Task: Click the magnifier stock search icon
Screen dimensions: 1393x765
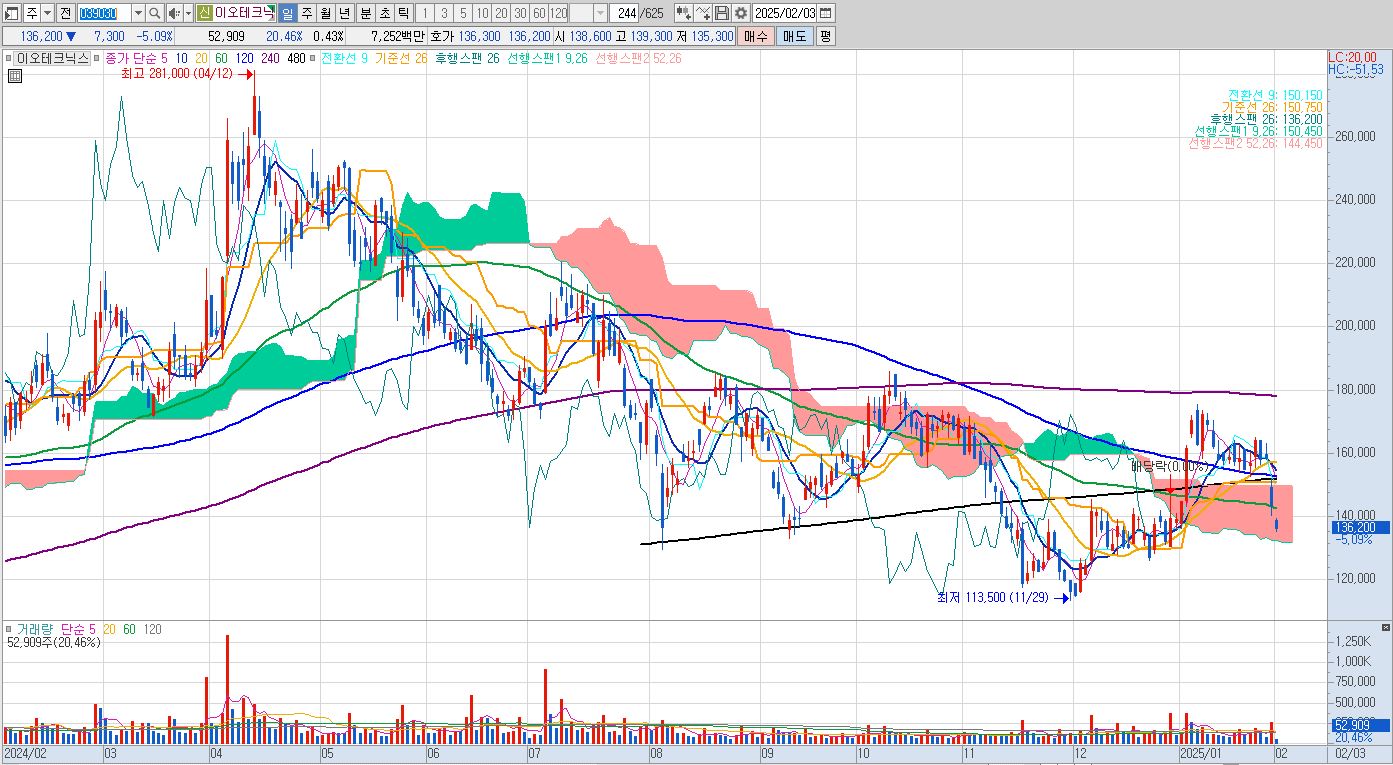Action: coord(156,13)
